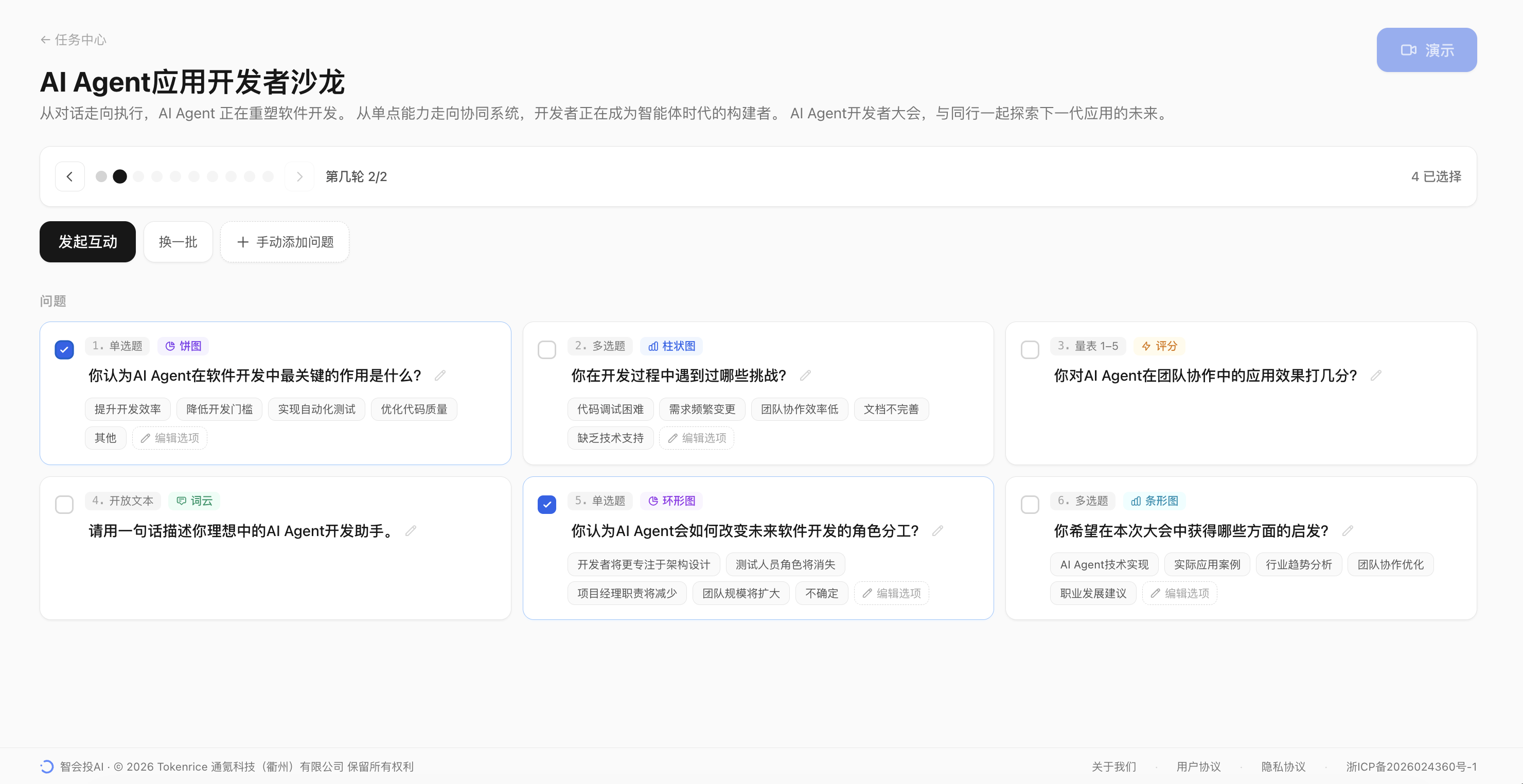Click the pencil icon beside question 4 title
Screen dimensions: 1523x784
coord(411,530)
